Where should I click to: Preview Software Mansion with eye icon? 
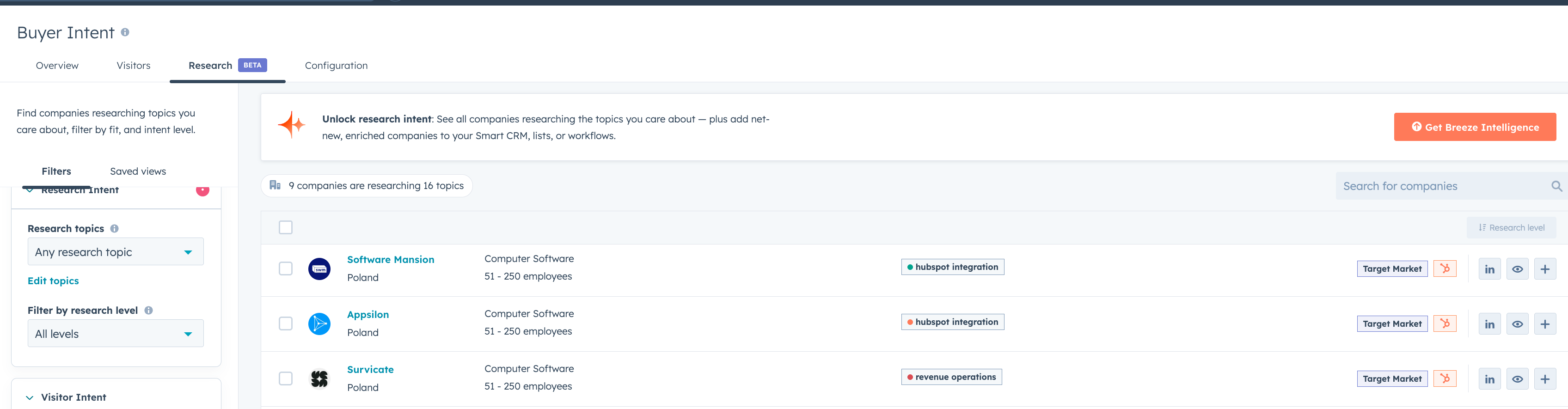[1518, 269]
